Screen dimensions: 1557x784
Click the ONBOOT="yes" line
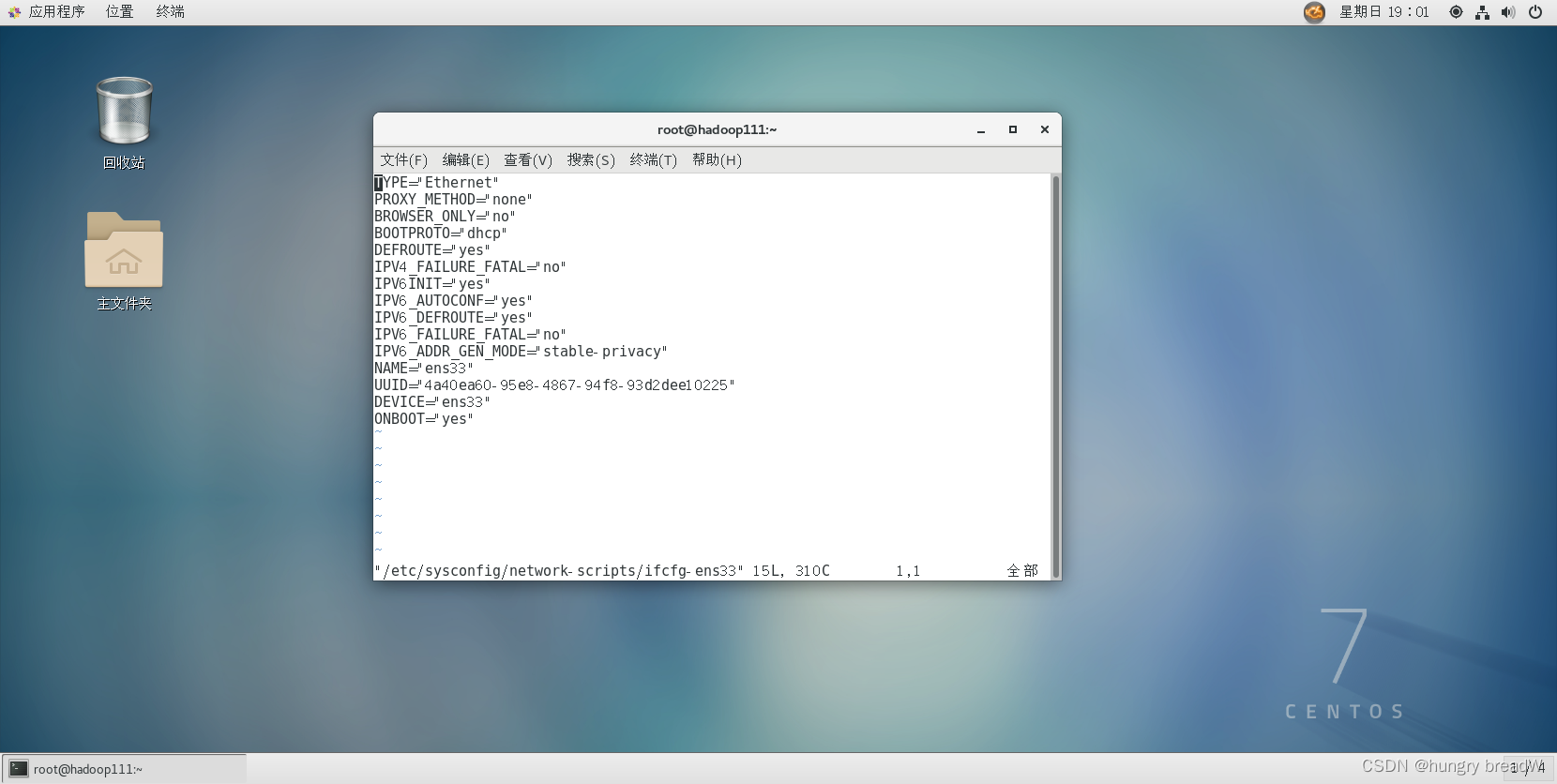pos(424,419)
